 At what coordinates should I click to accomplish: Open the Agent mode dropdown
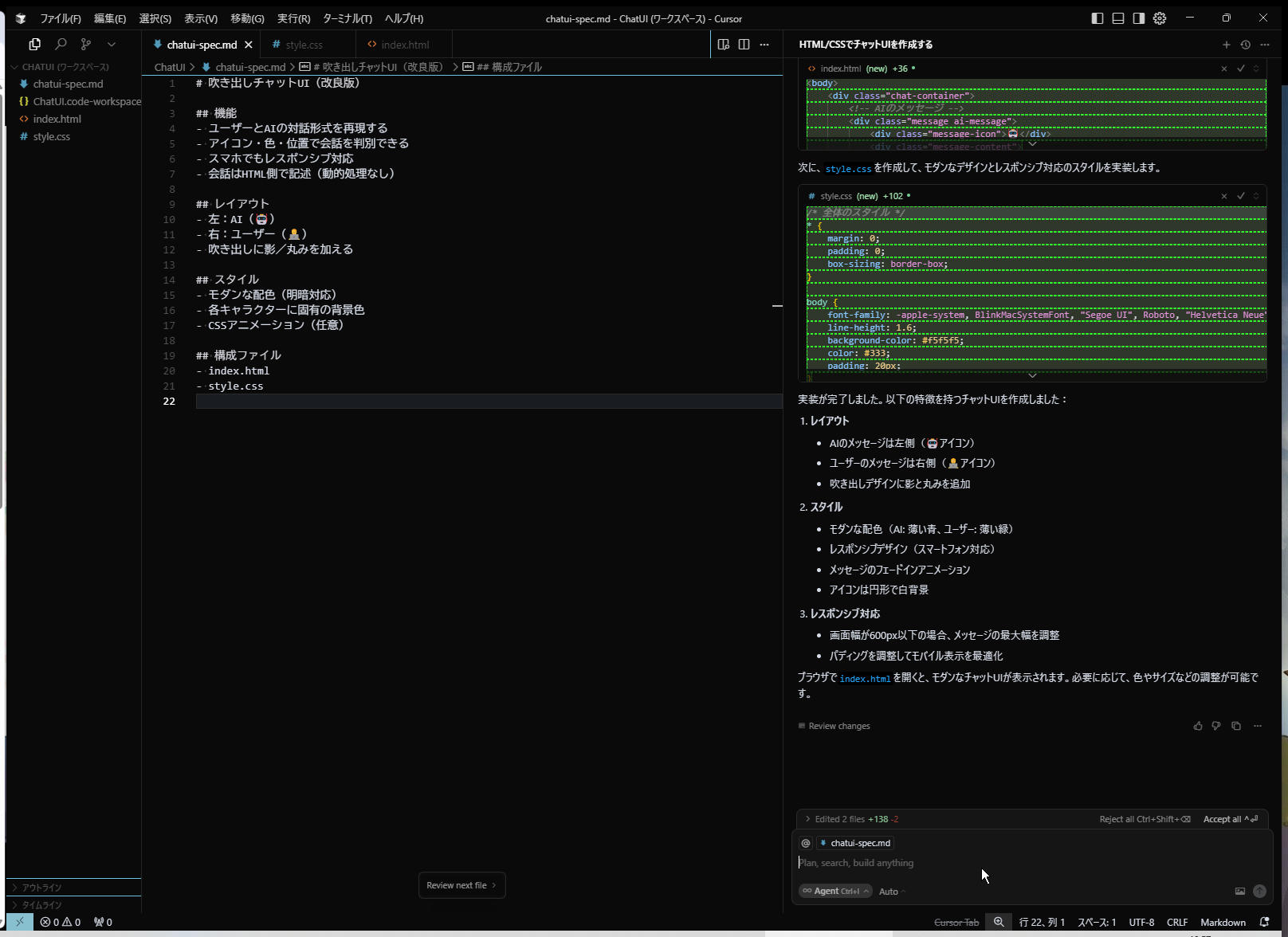click(x=835, y=892)
